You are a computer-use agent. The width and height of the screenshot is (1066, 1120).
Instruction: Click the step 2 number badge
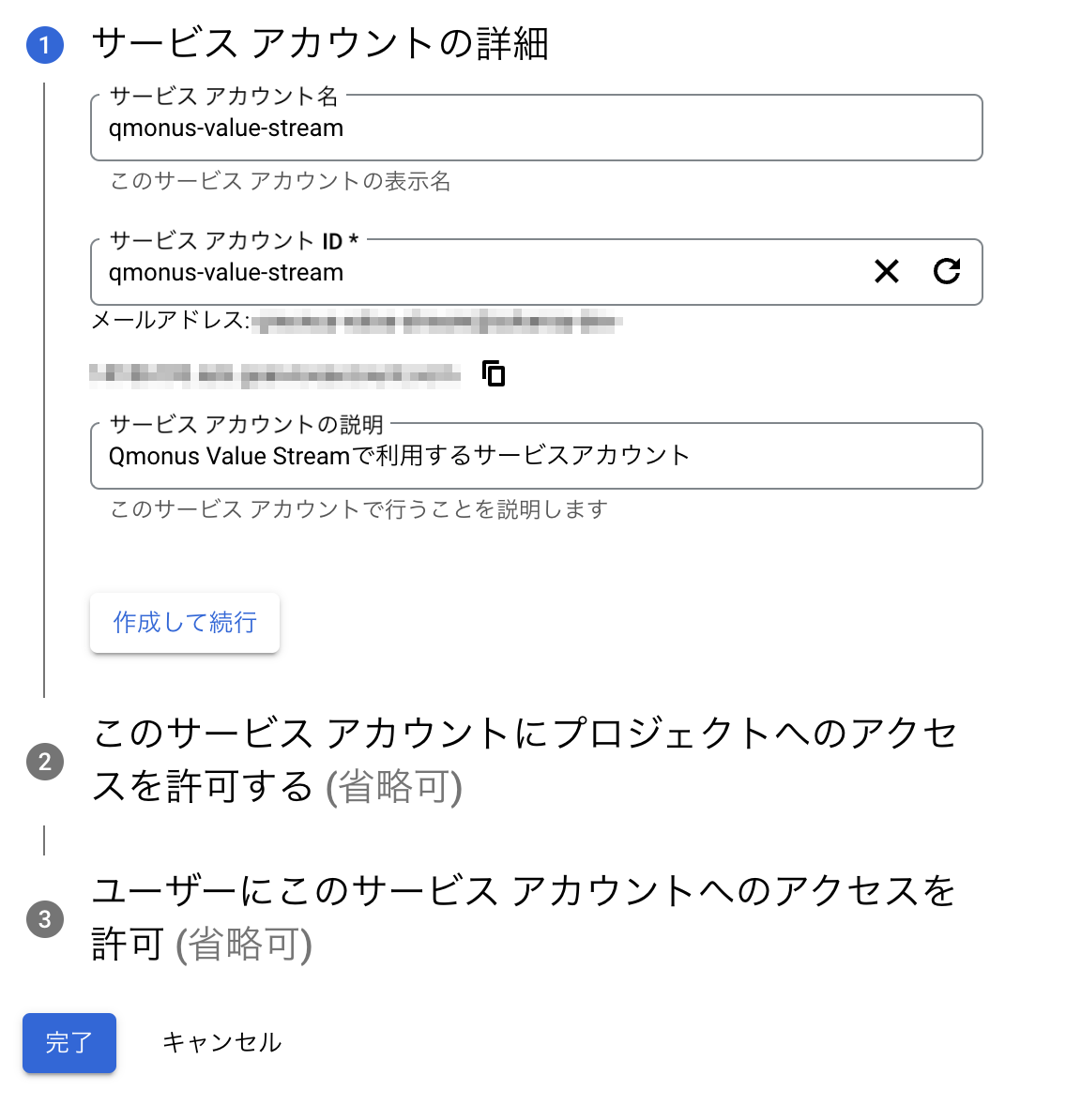(45, 762)
